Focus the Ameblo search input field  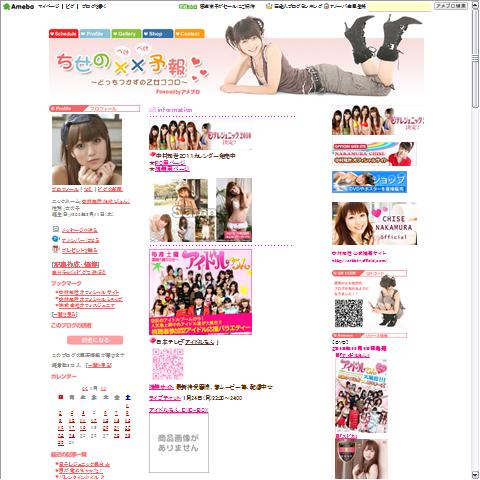(x=400, y=6)
